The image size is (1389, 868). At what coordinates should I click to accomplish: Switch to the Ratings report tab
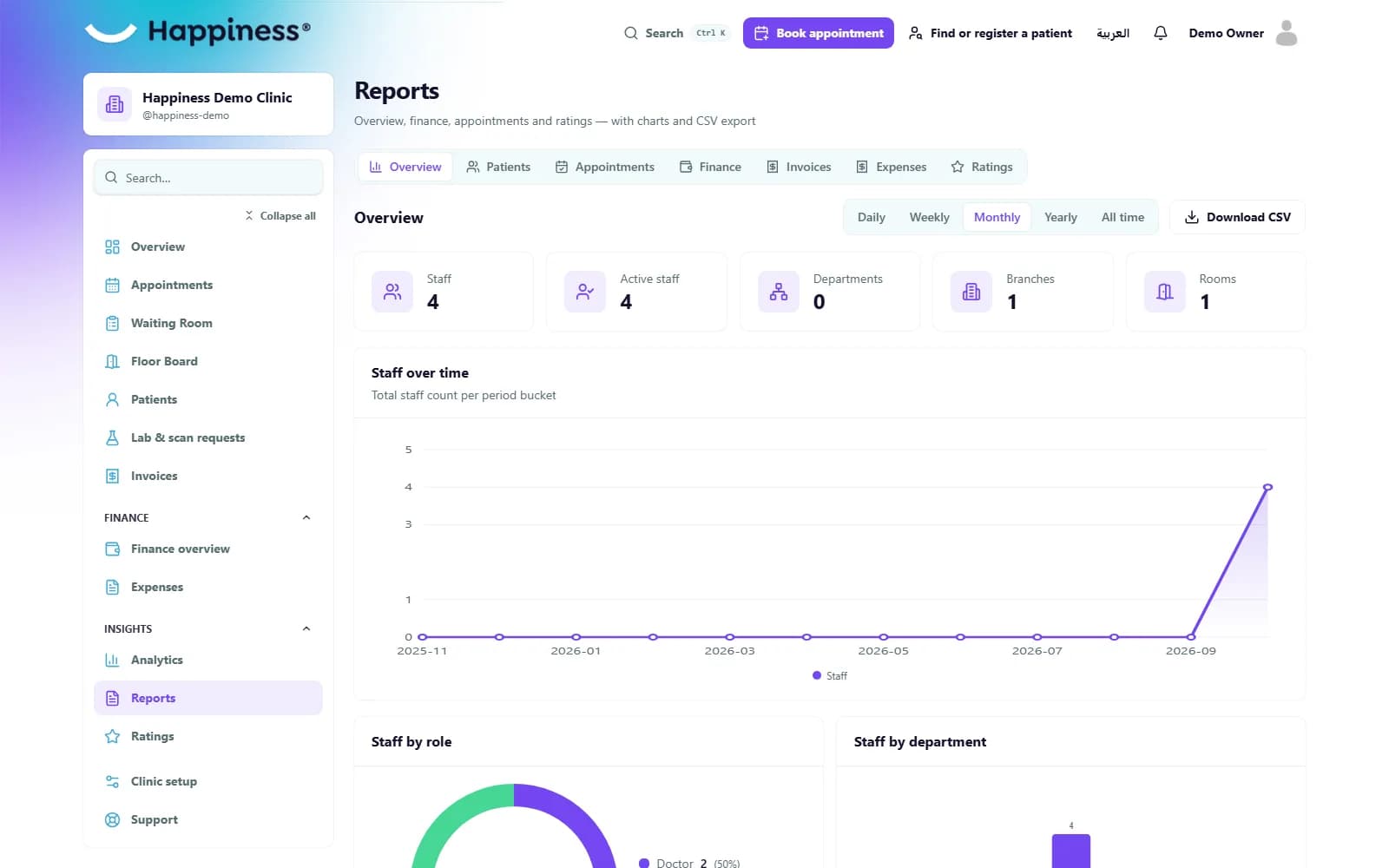coord(982,167)
